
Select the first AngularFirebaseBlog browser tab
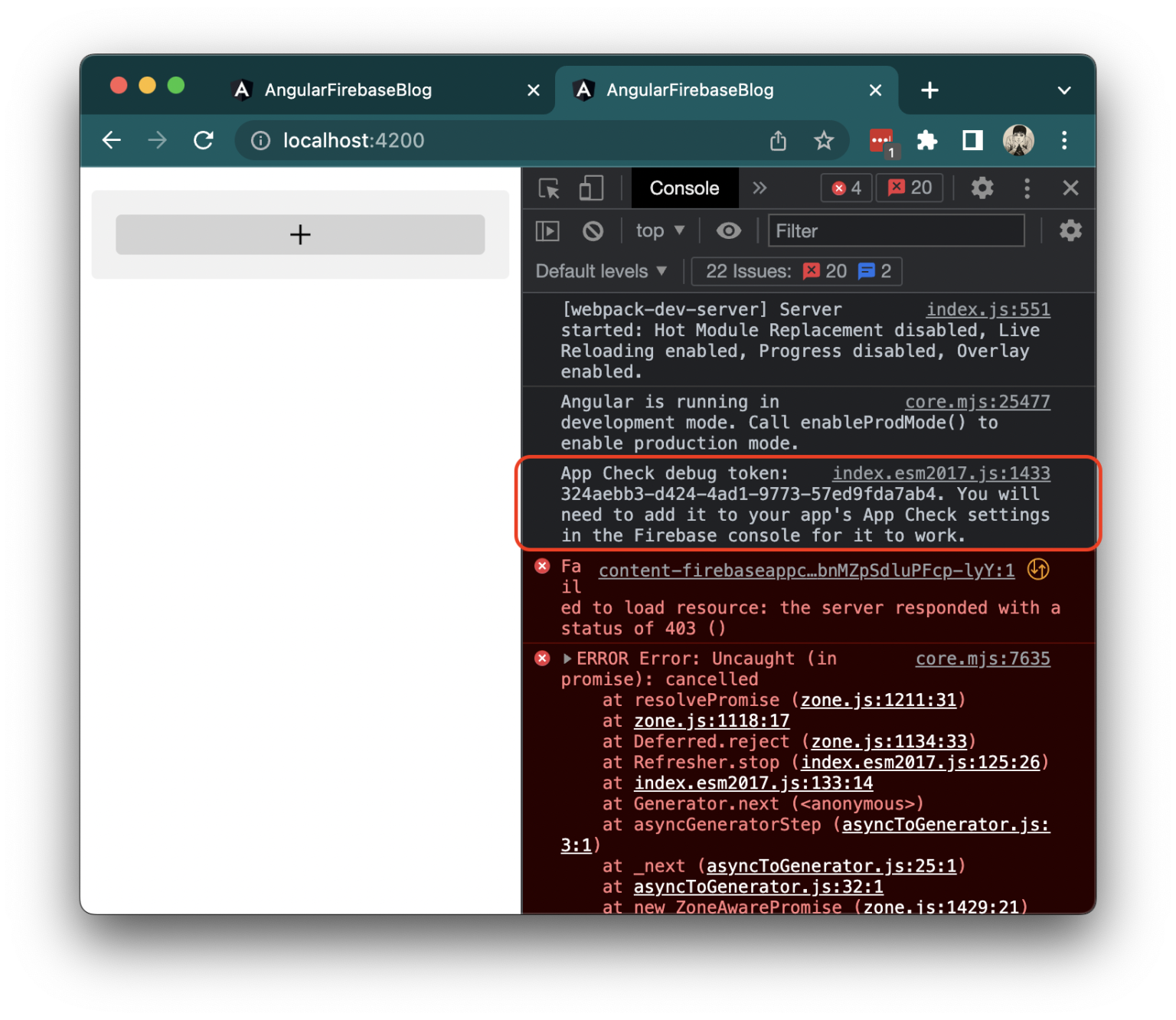pyautogui.click(x=348, y=90)
